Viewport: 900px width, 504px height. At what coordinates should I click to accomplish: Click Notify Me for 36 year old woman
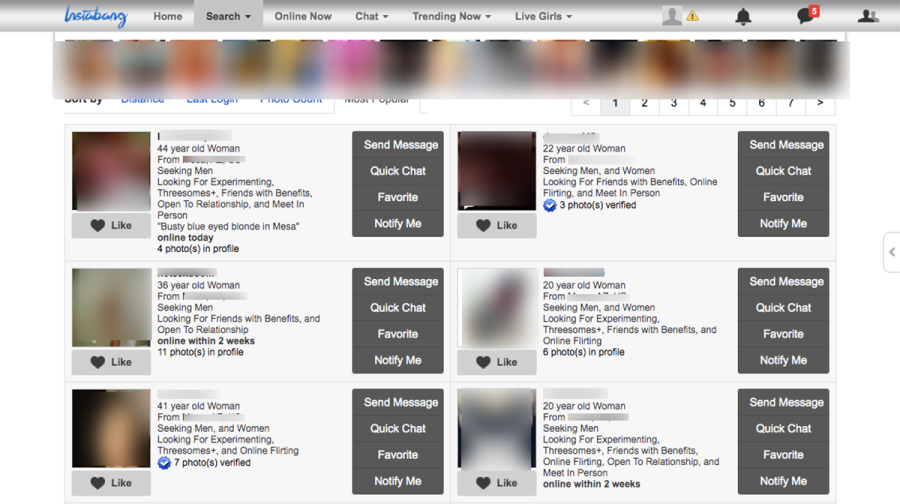398,360
